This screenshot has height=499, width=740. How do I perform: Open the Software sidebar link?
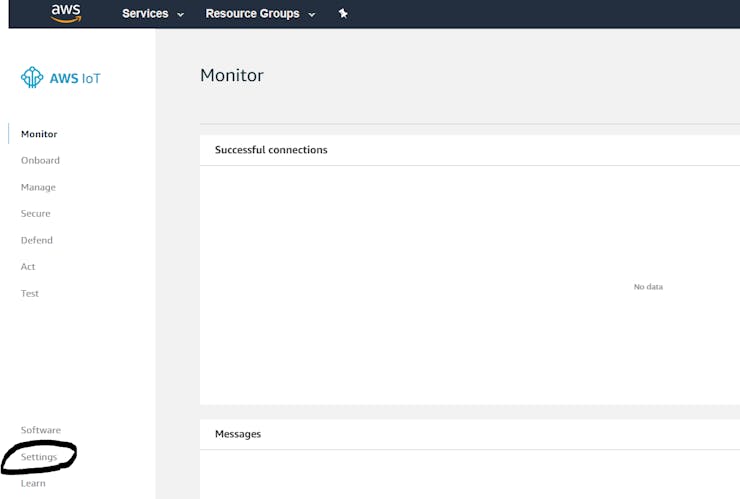pyautogui.click(x=41, y=430)
